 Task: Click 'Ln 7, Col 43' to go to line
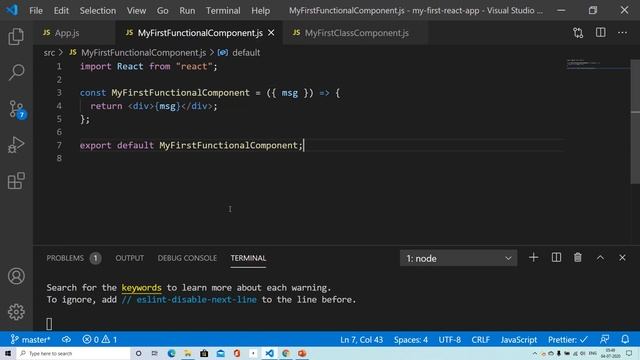[x=361, y=339]
